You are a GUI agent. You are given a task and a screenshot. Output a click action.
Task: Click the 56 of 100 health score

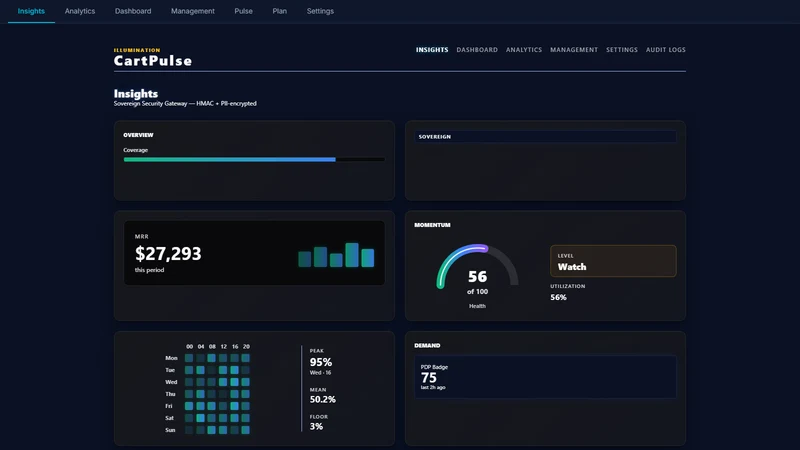tap(477, 282)
